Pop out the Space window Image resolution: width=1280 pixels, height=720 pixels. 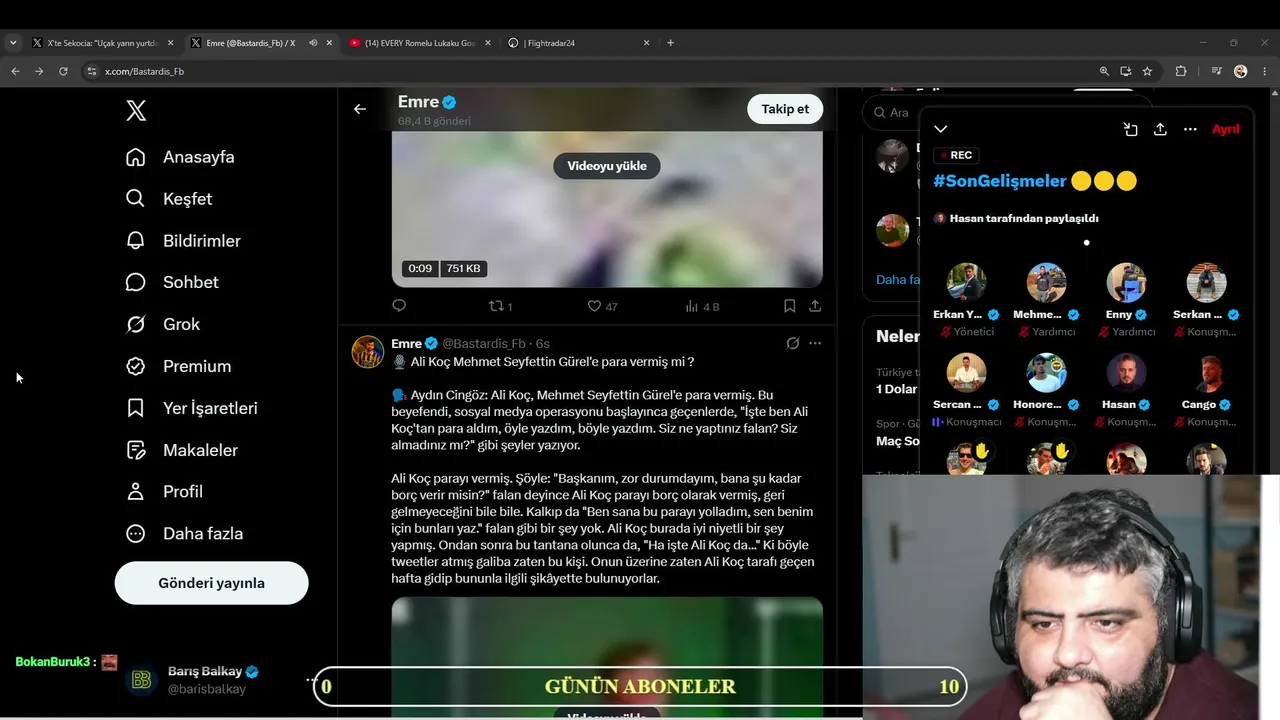[1130, 129]
